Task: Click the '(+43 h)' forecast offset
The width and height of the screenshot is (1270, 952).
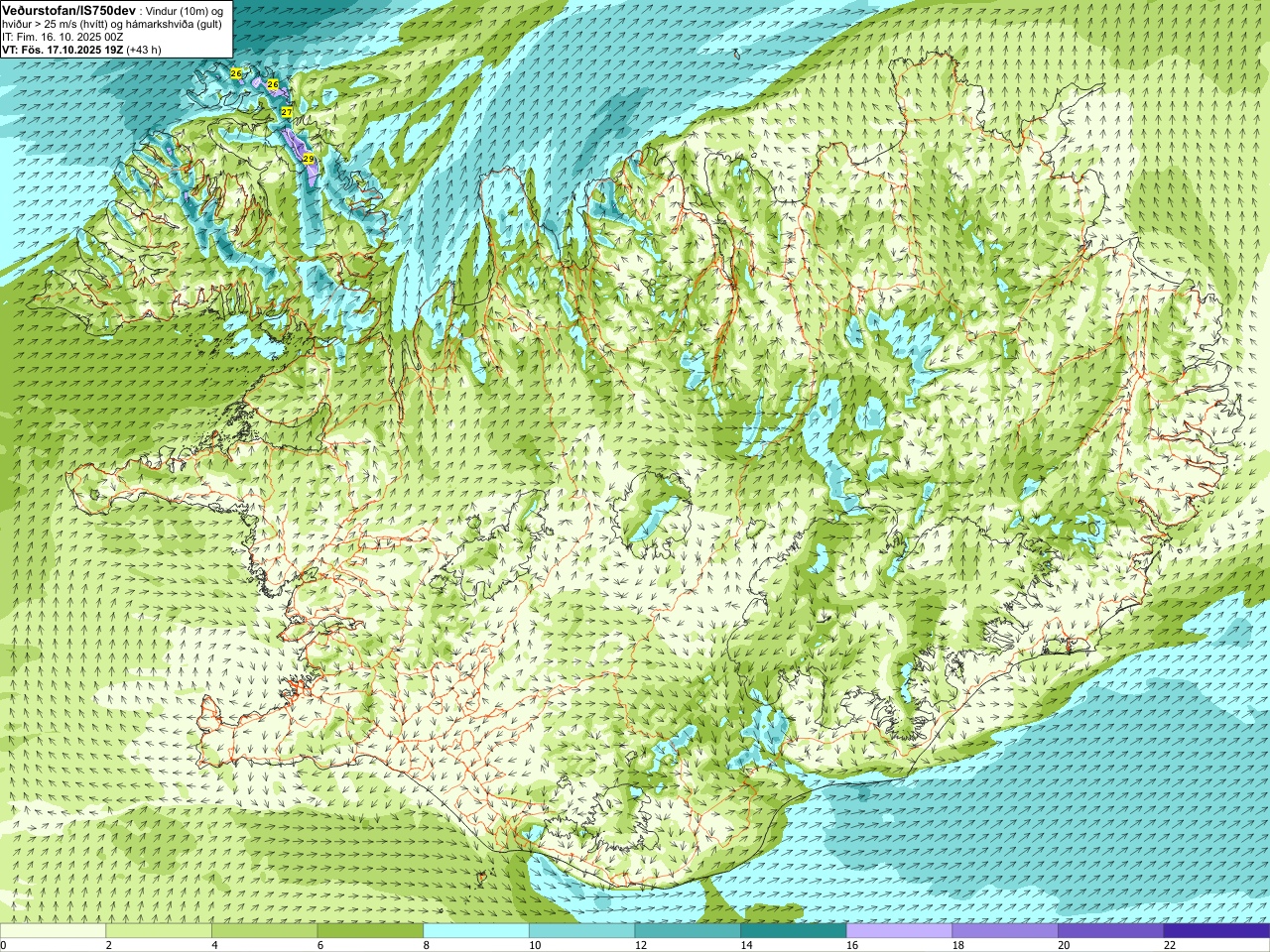Action: tap(144, 50)
